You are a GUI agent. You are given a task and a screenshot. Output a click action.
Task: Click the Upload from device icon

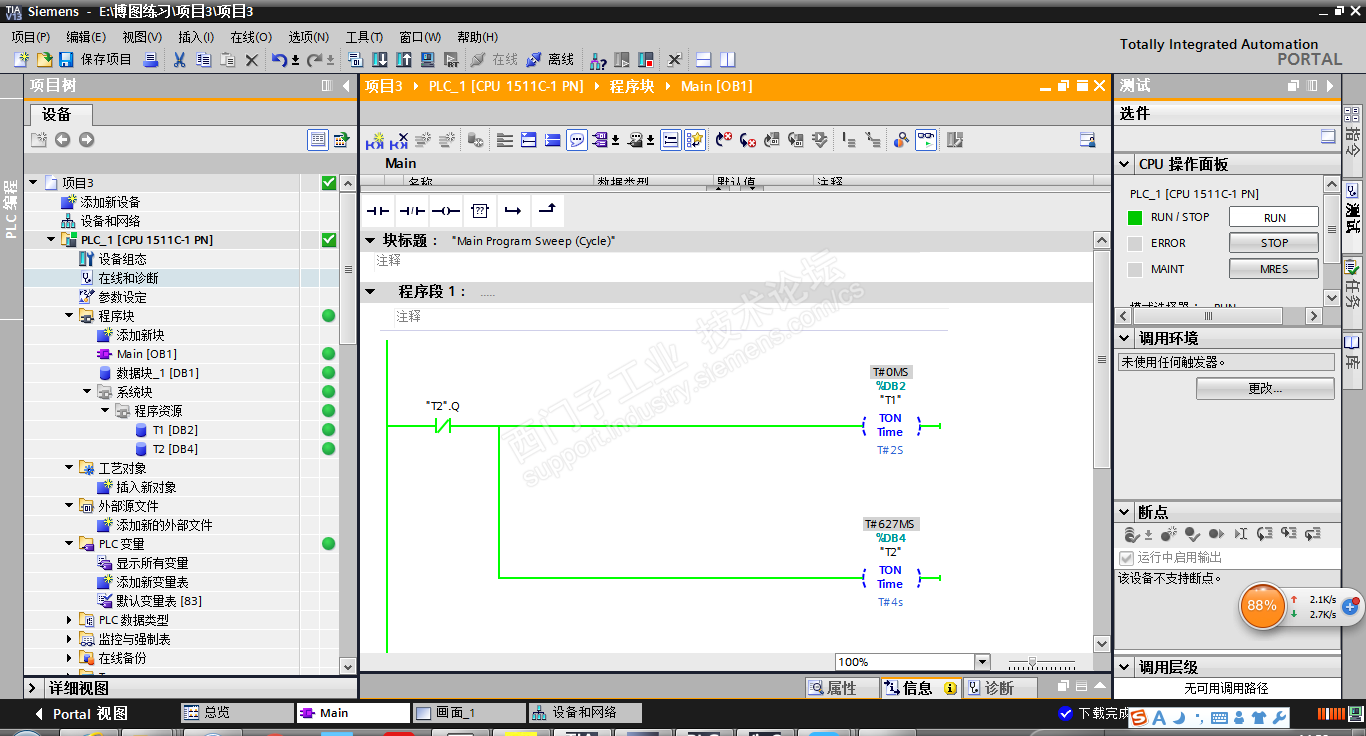pos(404,60)
